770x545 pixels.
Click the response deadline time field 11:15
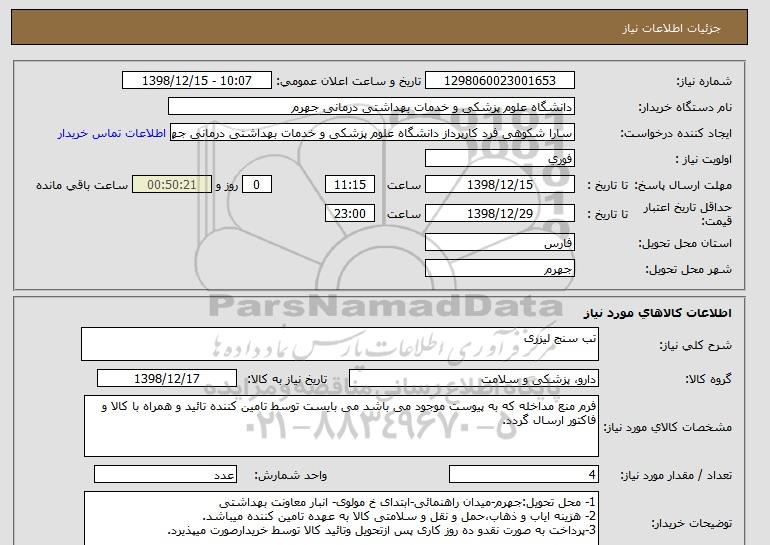coord(350,185)
